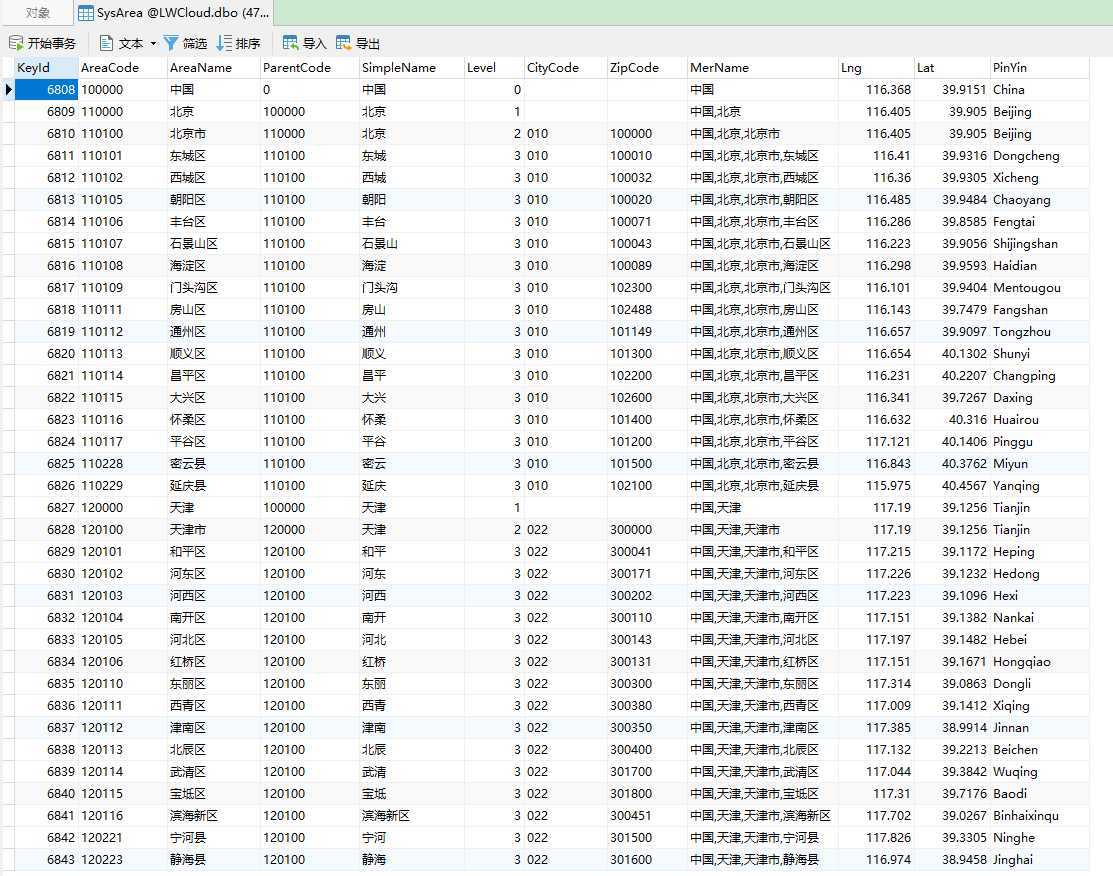This screenshot has height=876, width=1113.
Task: Select the ZipCode cell 301500
Action: [x=646, y=838]
